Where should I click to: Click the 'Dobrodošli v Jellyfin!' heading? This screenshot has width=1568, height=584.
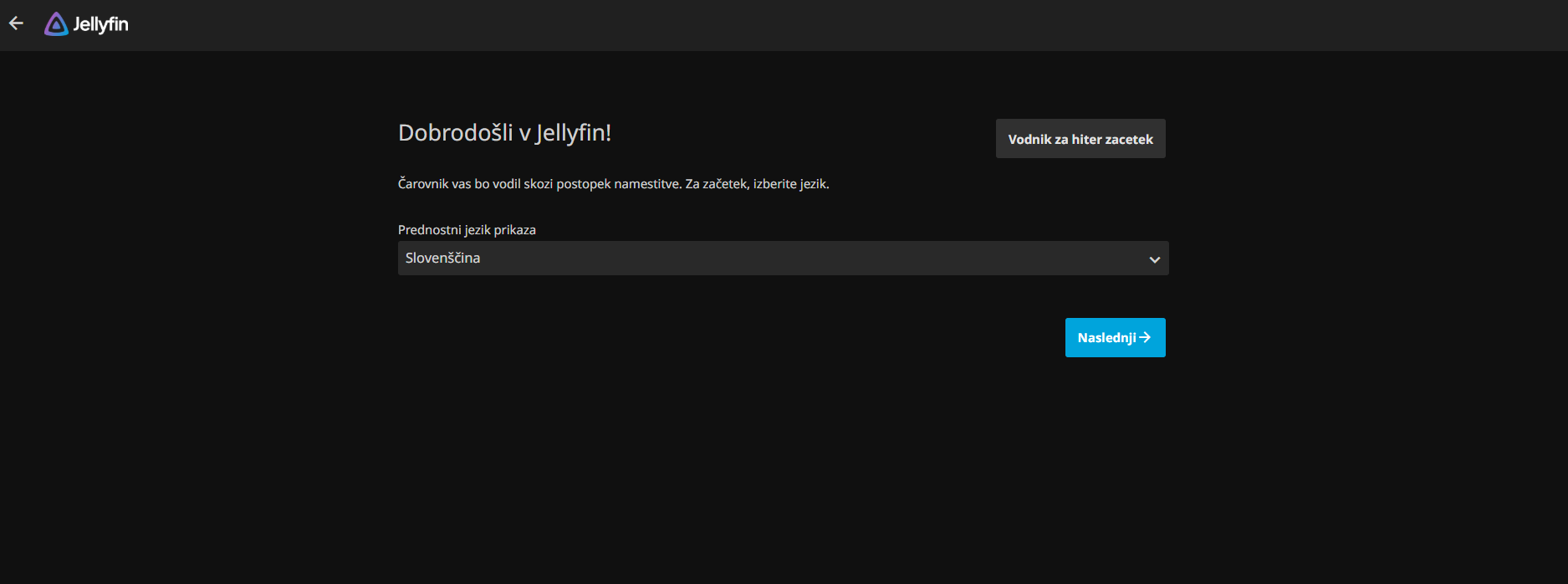[x=504, y=133]
